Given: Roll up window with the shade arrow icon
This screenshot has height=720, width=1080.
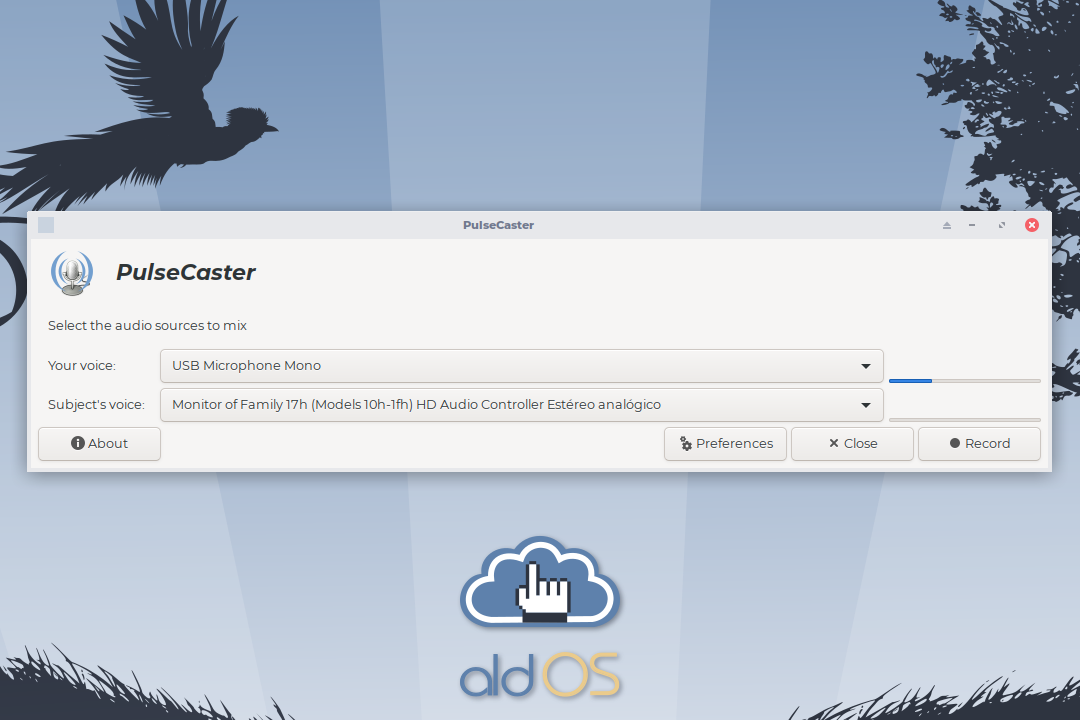Looking at the screenshot, I should [946, 226].
